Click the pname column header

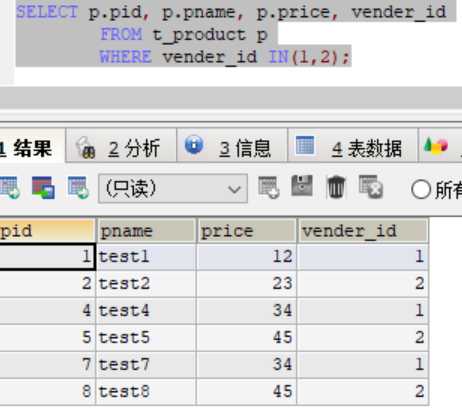click(146, 231)
